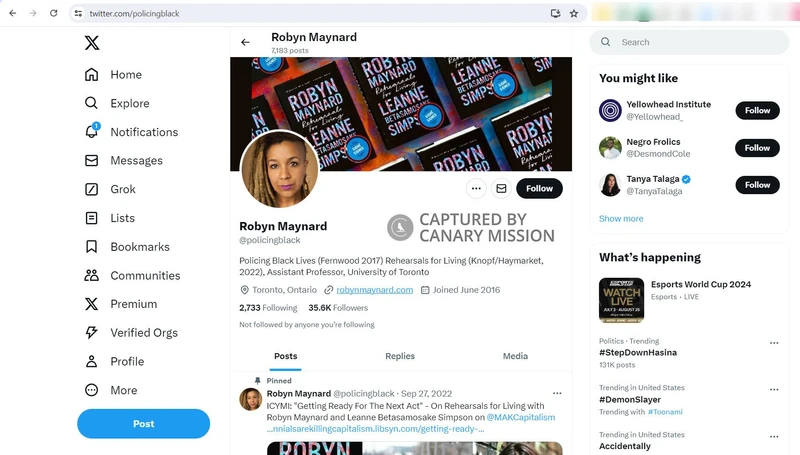Open Esports World Cup 2024 event
Viewport: 800px width, 455px height.
701,284
